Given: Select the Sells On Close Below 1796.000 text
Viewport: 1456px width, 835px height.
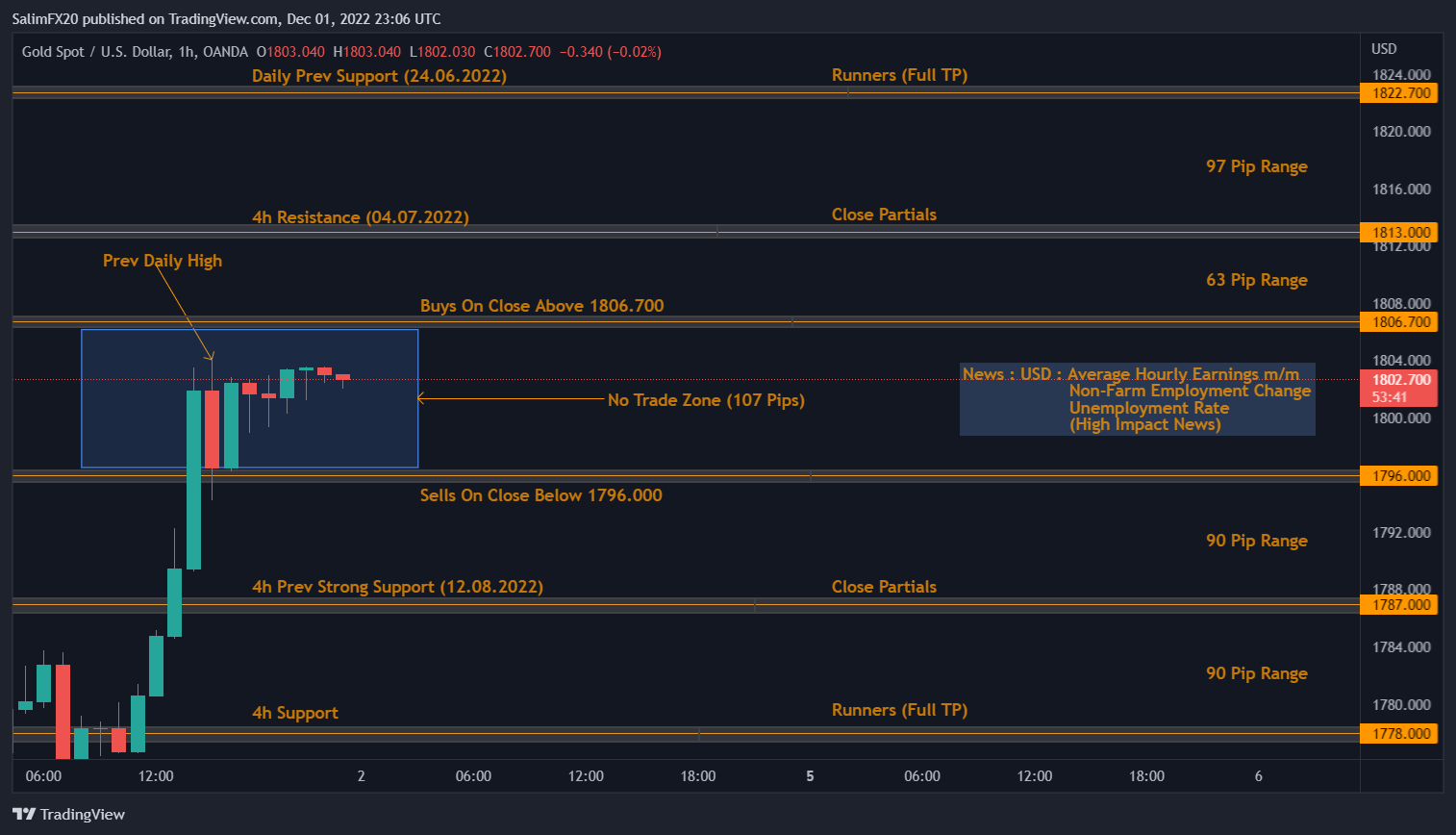Looking at the screenshot, I should click(x=541, y=494).
